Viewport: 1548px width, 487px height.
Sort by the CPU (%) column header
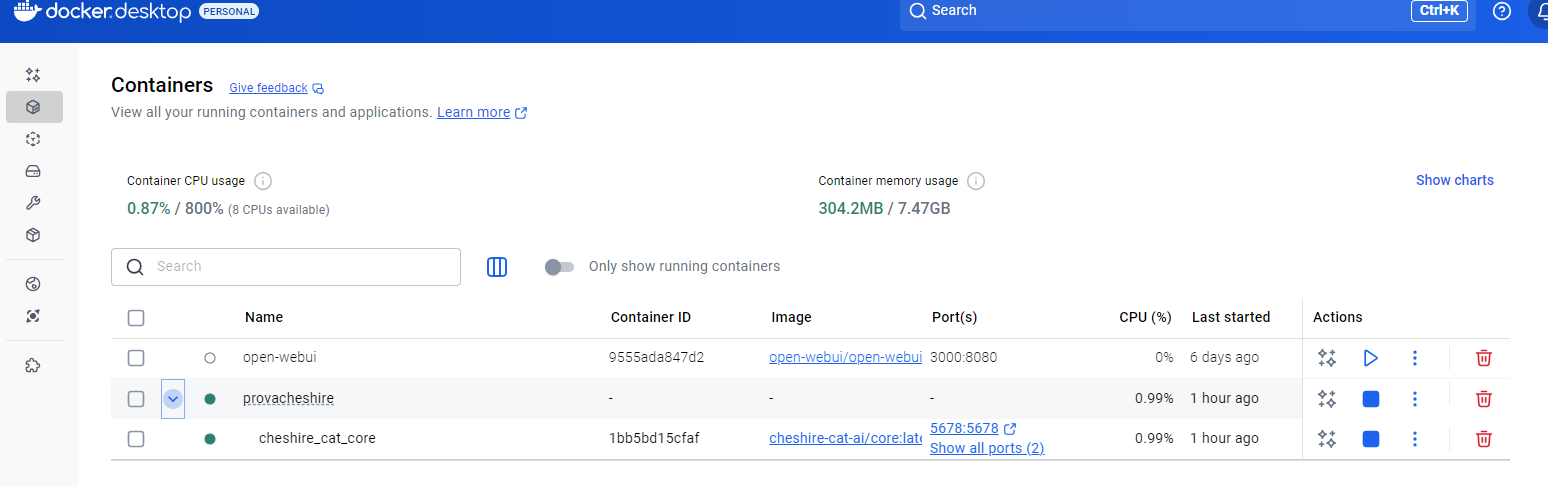click(x=1145, y=317)
